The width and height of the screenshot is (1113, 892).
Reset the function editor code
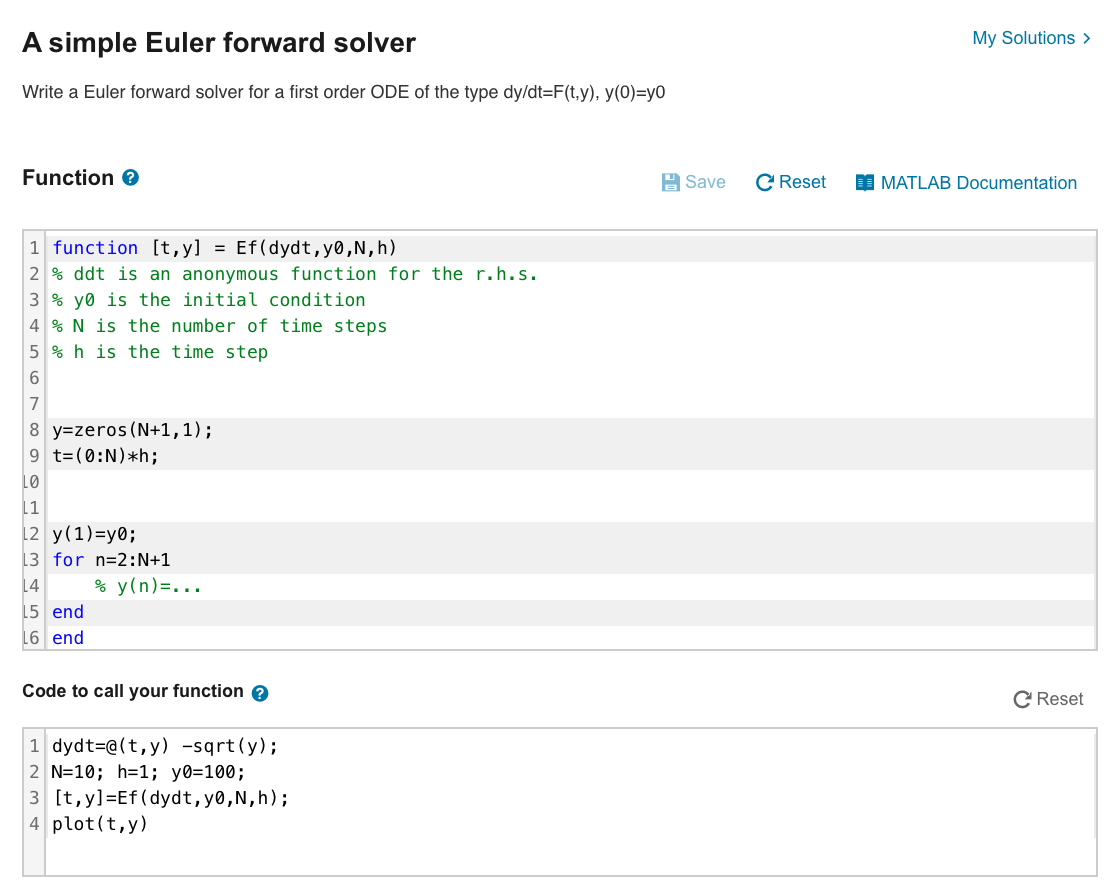791,182
